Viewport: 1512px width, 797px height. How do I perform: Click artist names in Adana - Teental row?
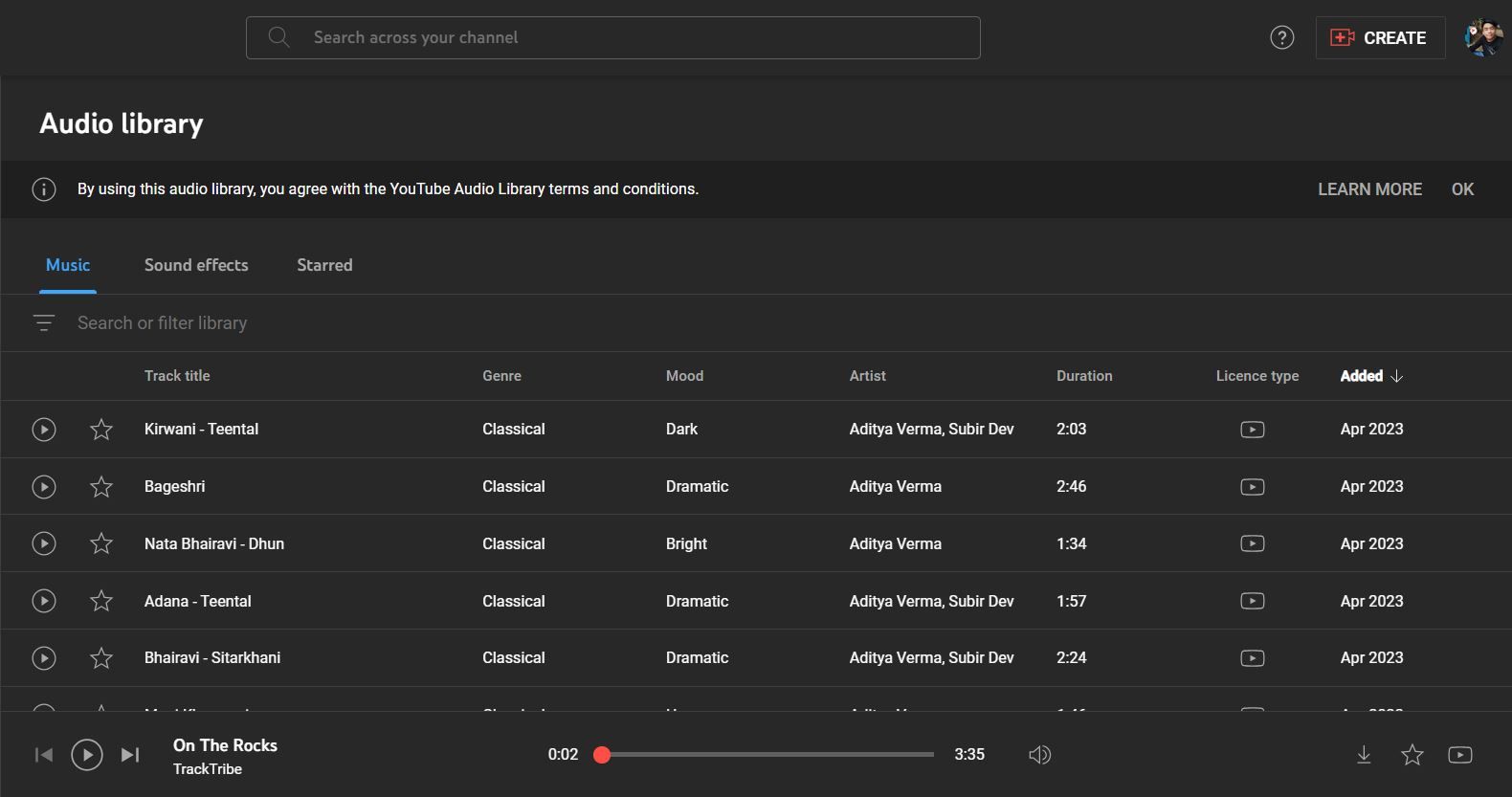tap(931, 601)
